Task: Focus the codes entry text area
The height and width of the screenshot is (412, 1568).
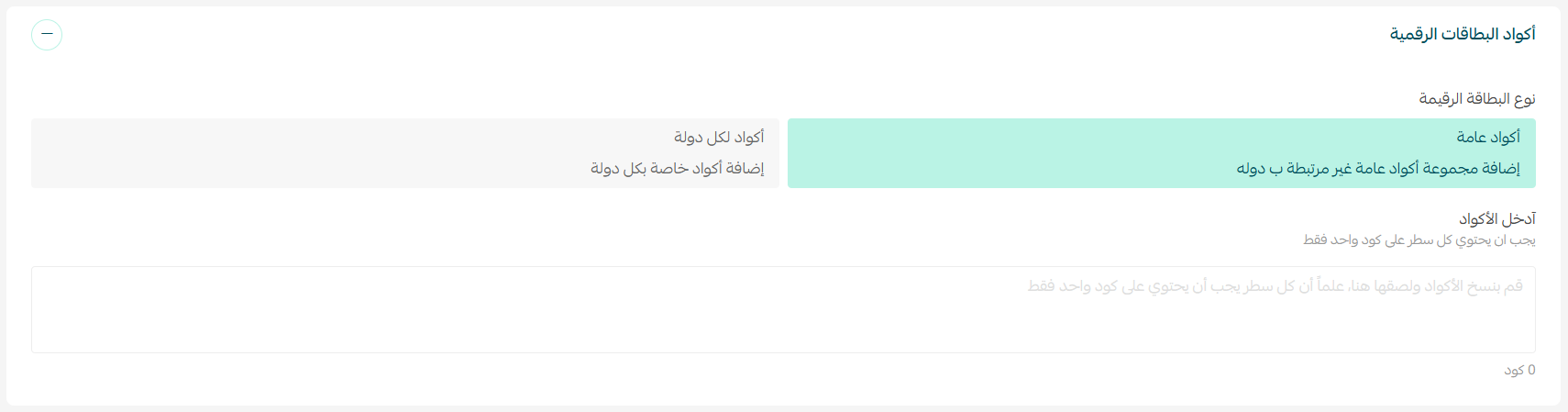Action: tap(783, 309)
